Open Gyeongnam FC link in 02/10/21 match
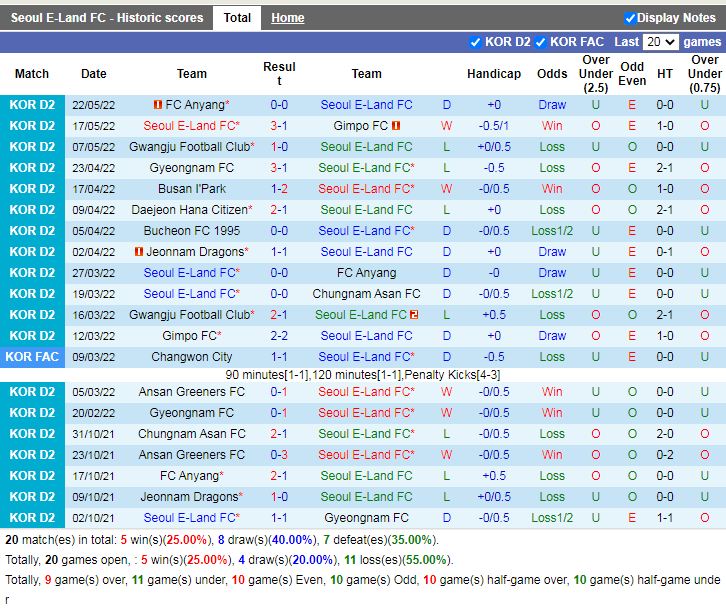The height and width of the screenshot is (609, 726). (x=366, y=518)
